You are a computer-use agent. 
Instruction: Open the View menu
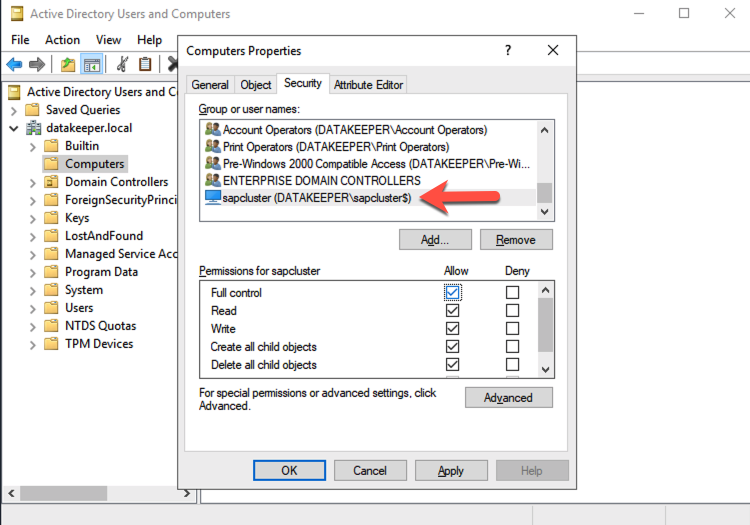108,40
